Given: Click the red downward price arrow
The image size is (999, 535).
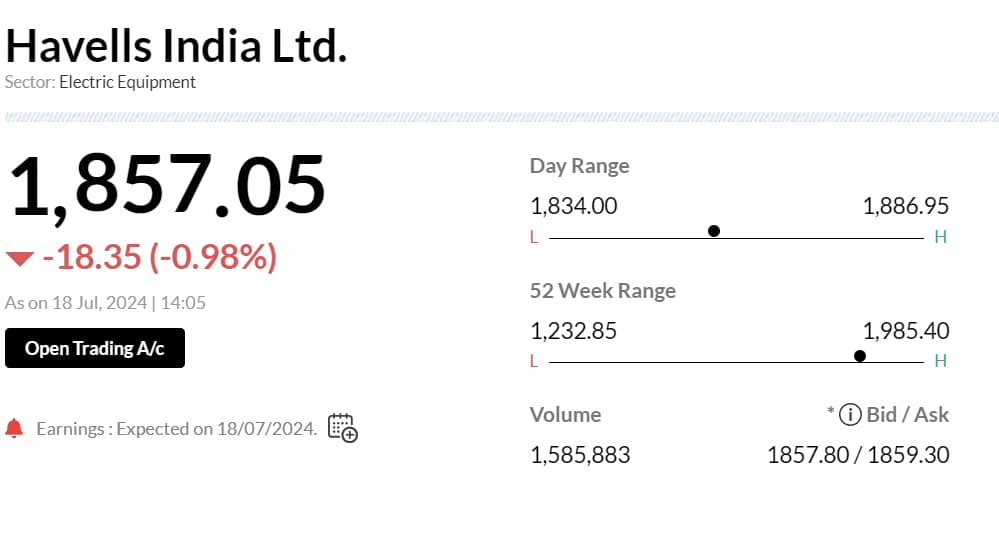Looking at the screenshot, I should click(x=20, y=259).
